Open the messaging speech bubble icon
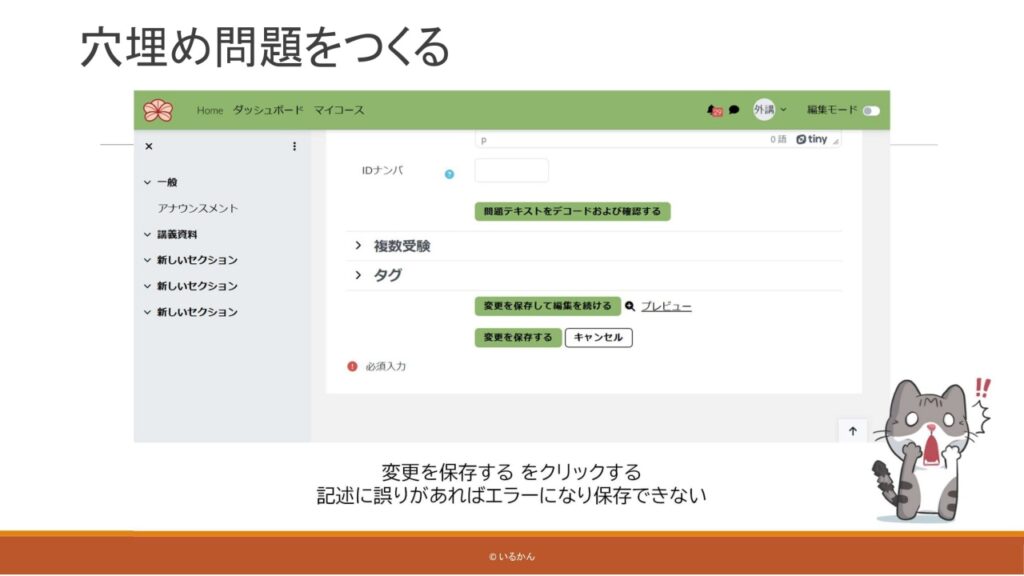Screen dimensions: 1024x576 [734, 111]
